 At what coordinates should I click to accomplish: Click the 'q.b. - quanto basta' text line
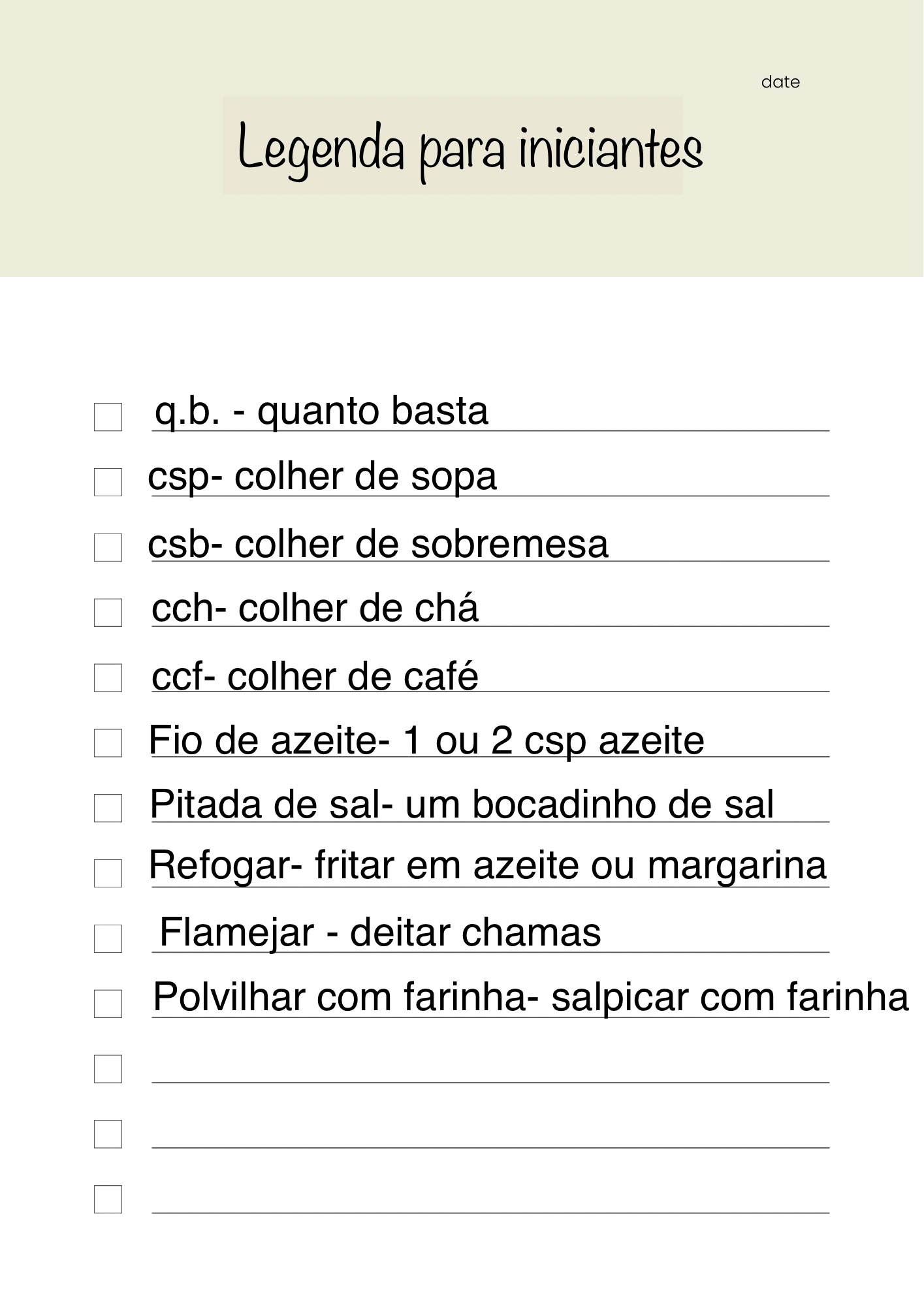pyautogui.click(x=321, y=411)
